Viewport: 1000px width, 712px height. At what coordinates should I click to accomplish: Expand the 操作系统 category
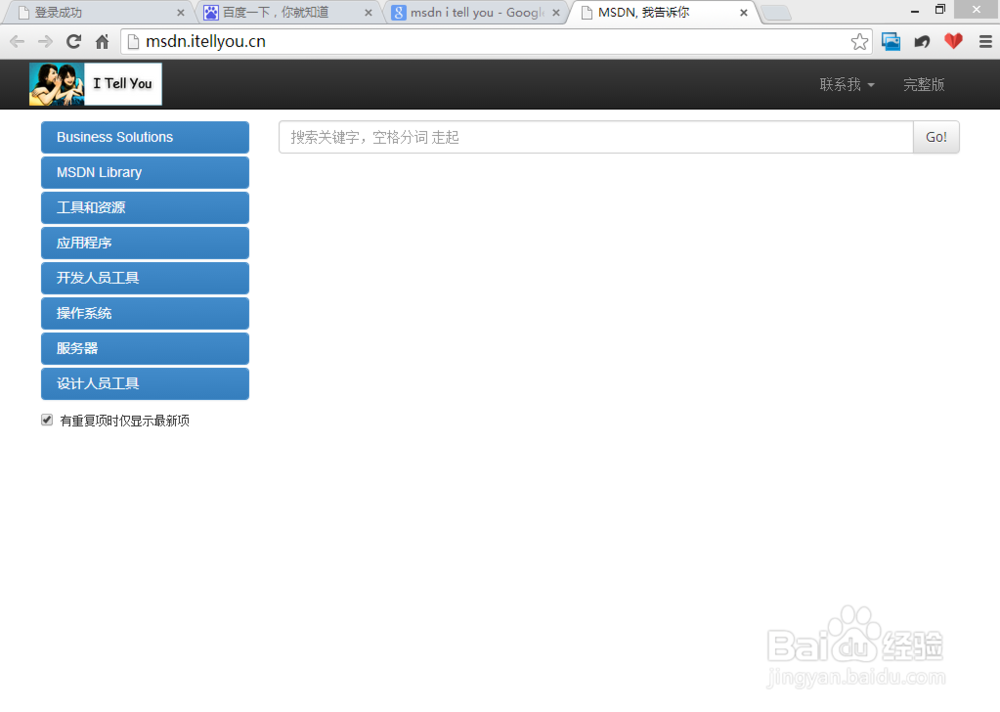coord(145,313)
